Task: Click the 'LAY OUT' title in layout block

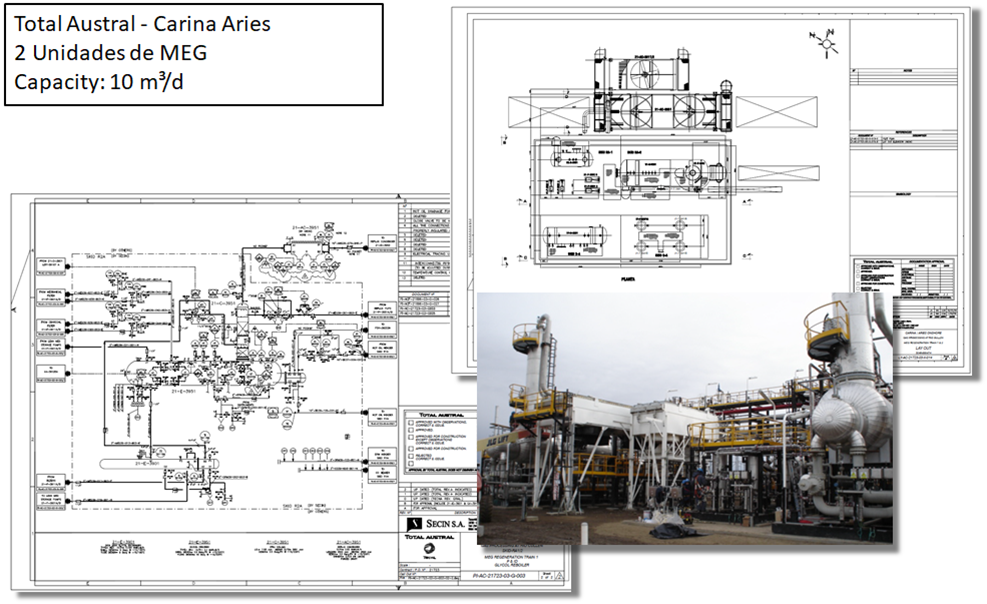Action: pos(924,347)
